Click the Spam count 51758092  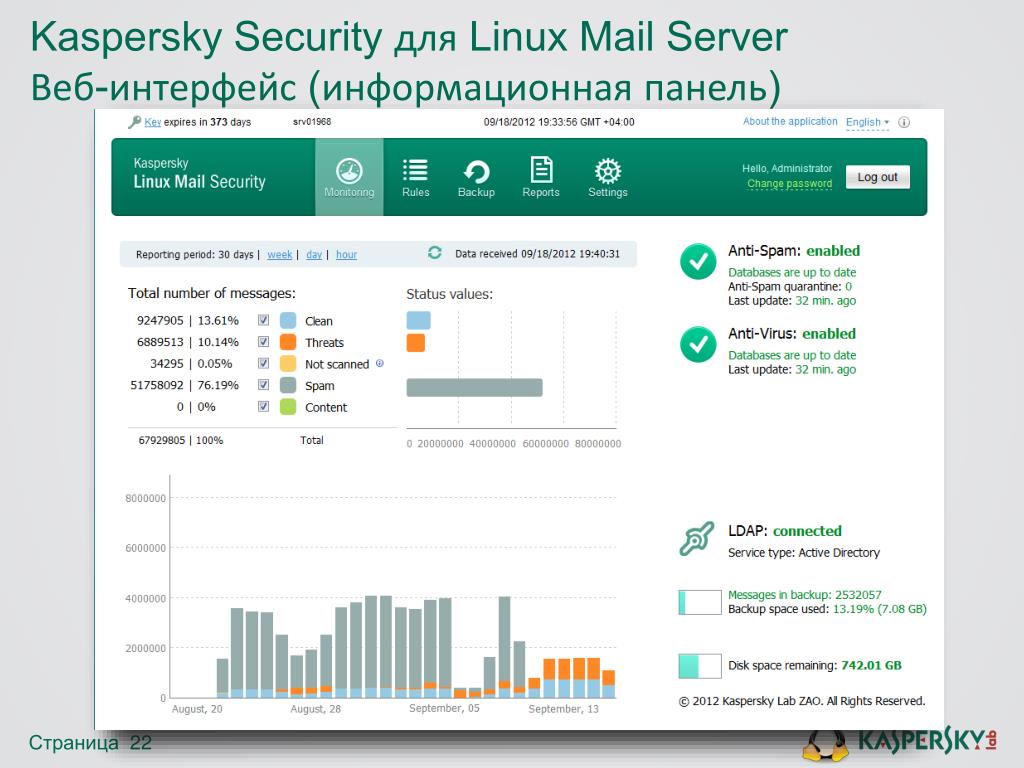click(157, 385)
